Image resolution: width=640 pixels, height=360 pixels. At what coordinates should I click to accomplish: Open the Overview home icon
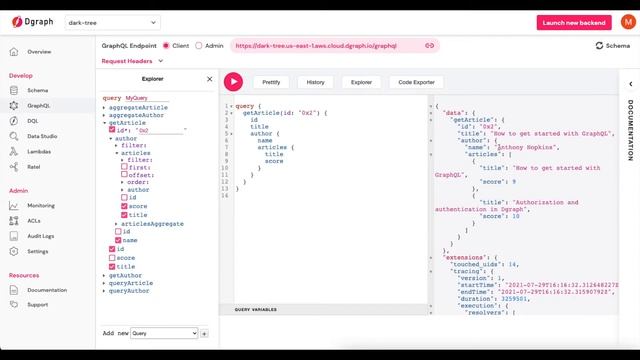coord(14,52)
